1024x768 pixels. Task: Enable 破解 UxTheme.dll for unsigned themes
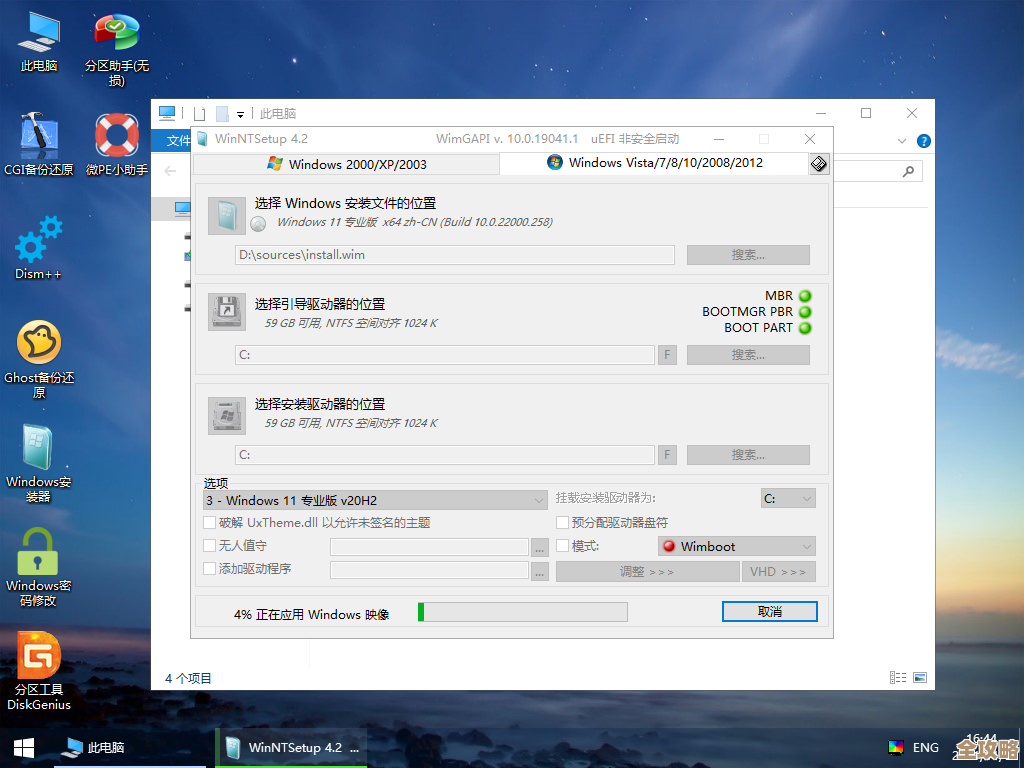pos(208,522)
